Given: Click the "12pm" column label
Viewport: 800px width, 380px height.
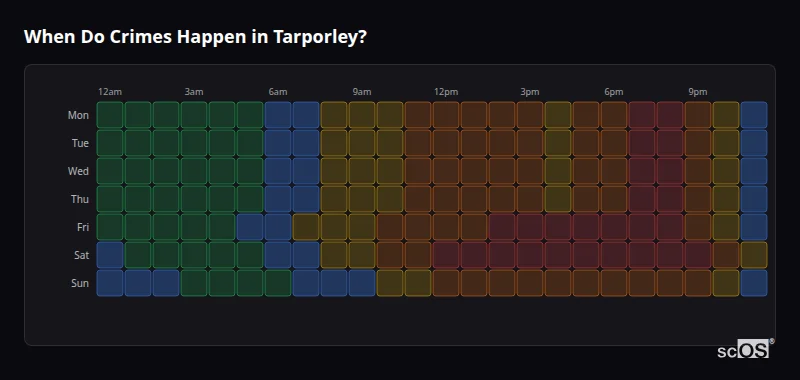Looking at the screenshot, I should [446, 92].
